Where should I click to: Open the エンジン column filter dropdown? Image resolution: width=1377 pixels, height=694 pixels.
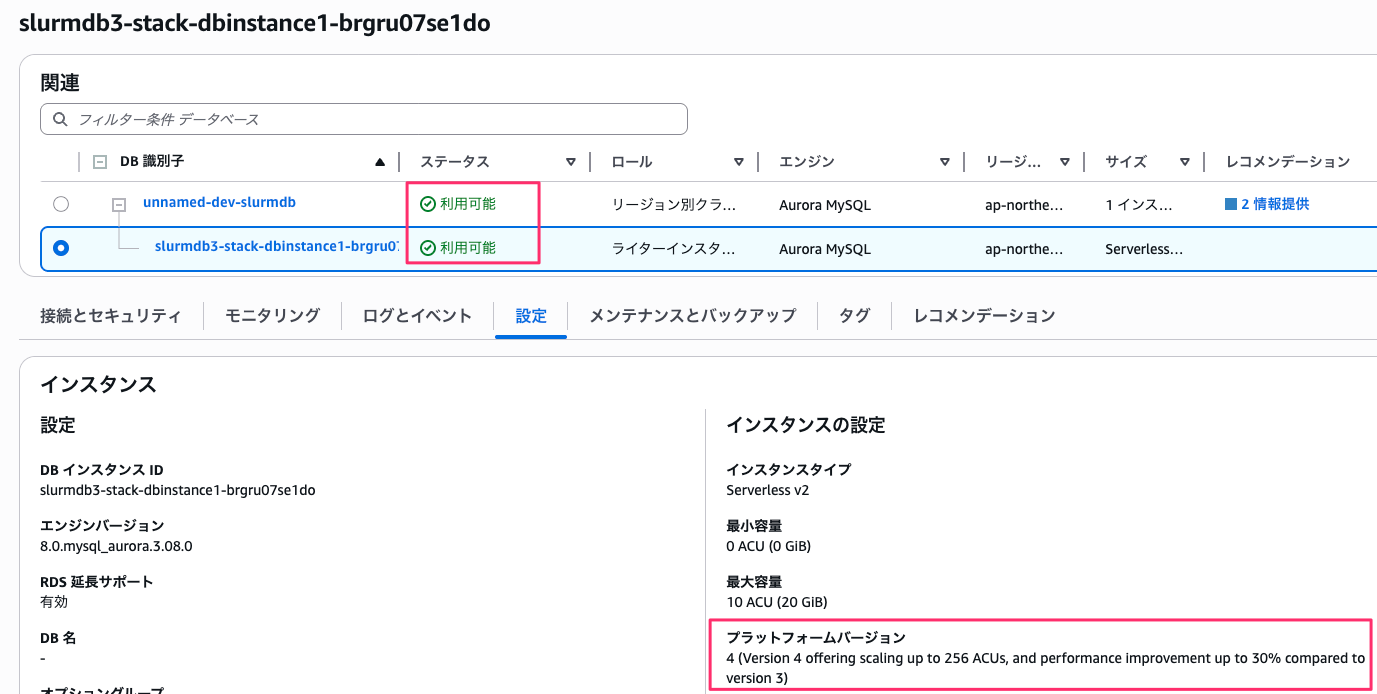(x=944, y=161)
